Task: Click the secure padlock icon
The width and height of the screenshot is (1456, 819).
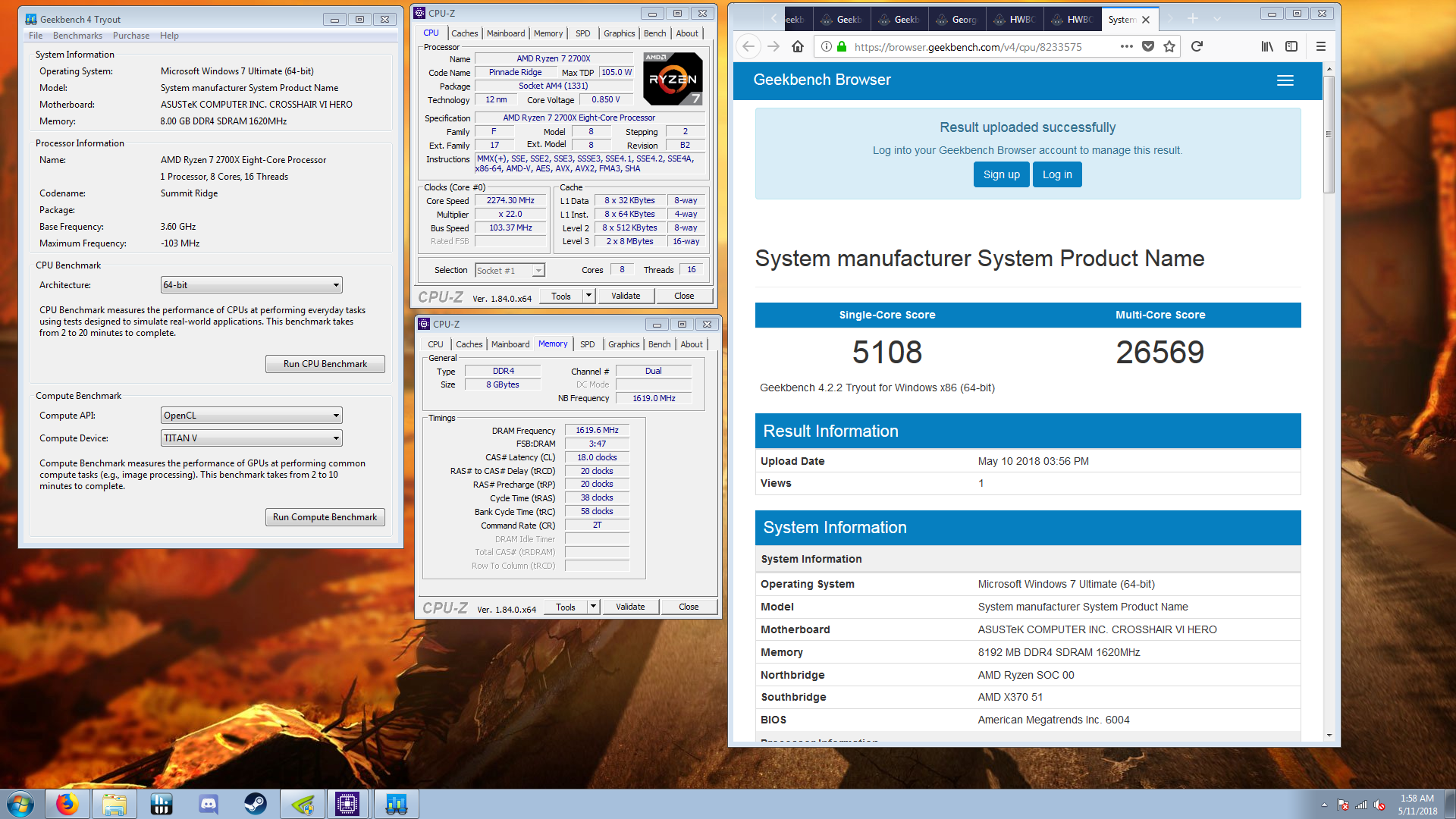Action: (842, 46)
